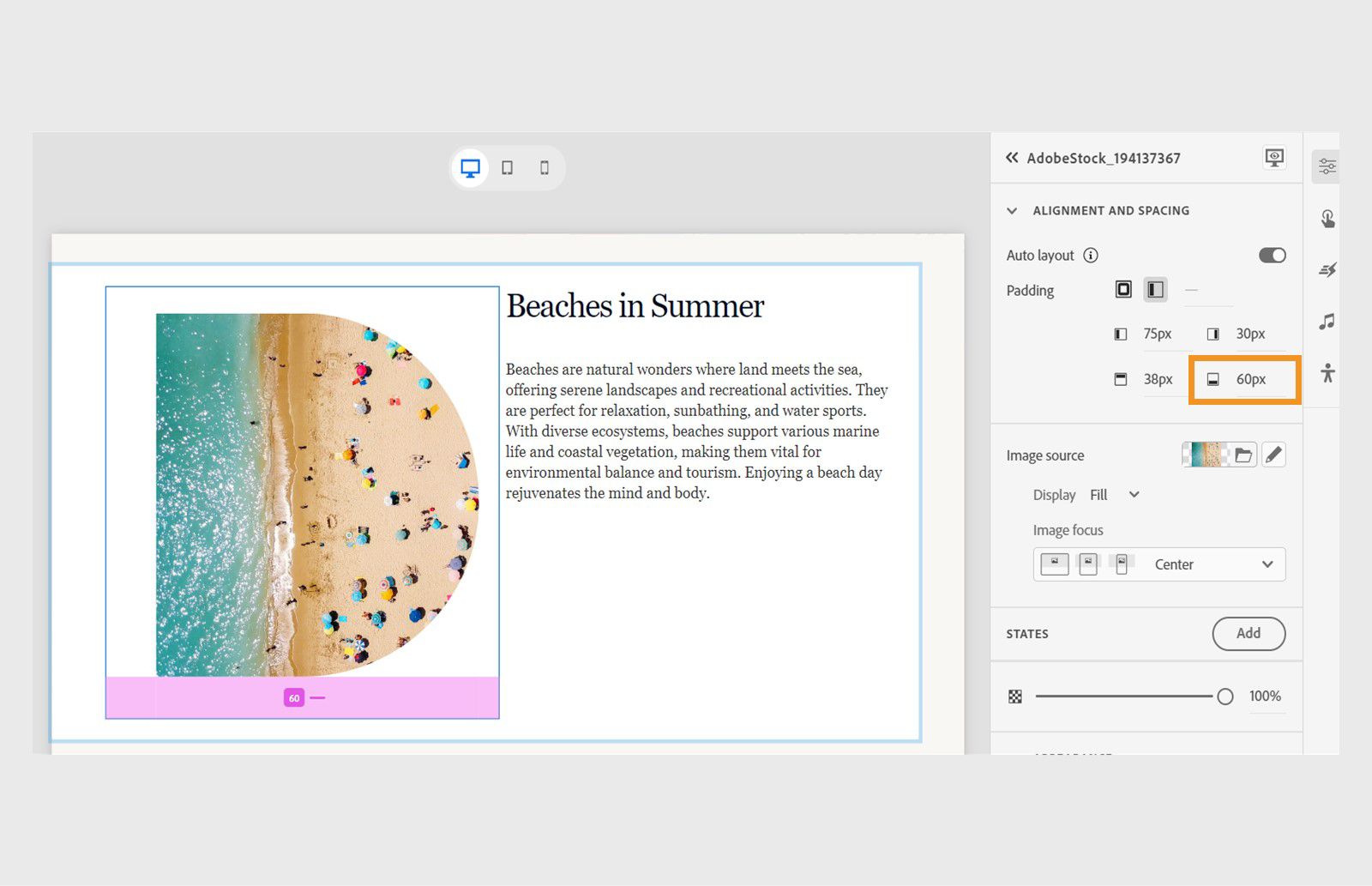Edit image with pencil icon
1372x886 pixels.
point(1274,455)
